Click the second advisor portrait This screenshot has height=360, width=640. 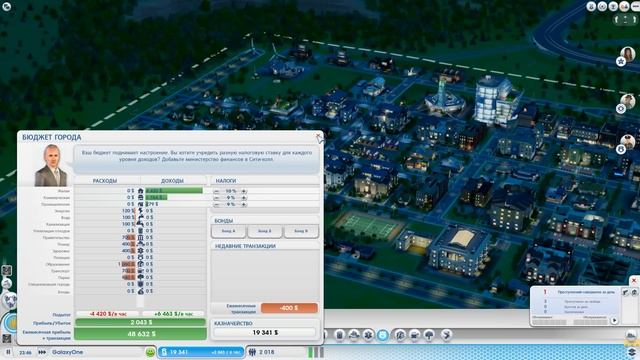coord(627,101)
